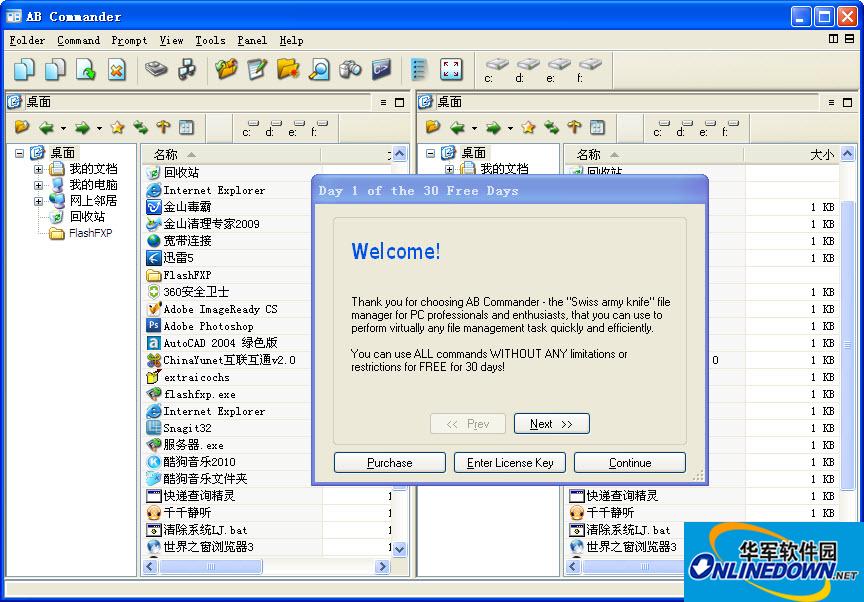The height and width of the screenshot is (602, 864).
Task: Open the Folder menu
Action: 27,40
